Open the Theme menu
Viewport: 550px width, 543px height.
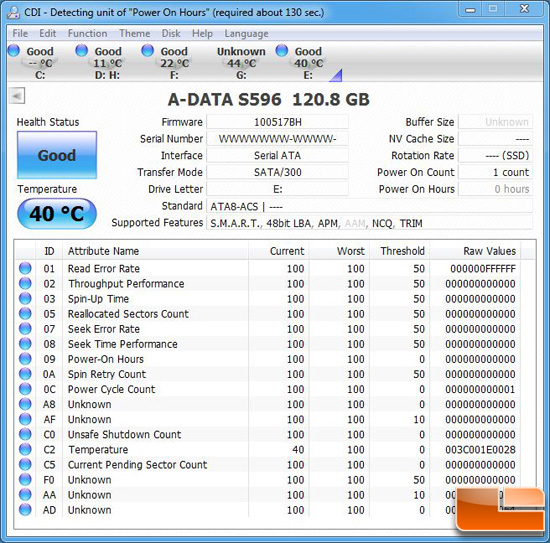[x=135, y=33]
